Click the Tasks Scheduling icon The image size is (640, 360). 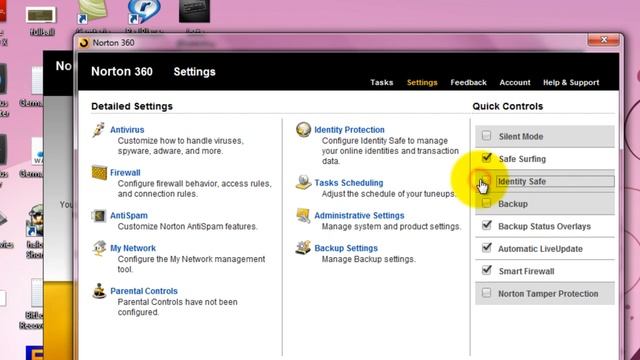303,182
